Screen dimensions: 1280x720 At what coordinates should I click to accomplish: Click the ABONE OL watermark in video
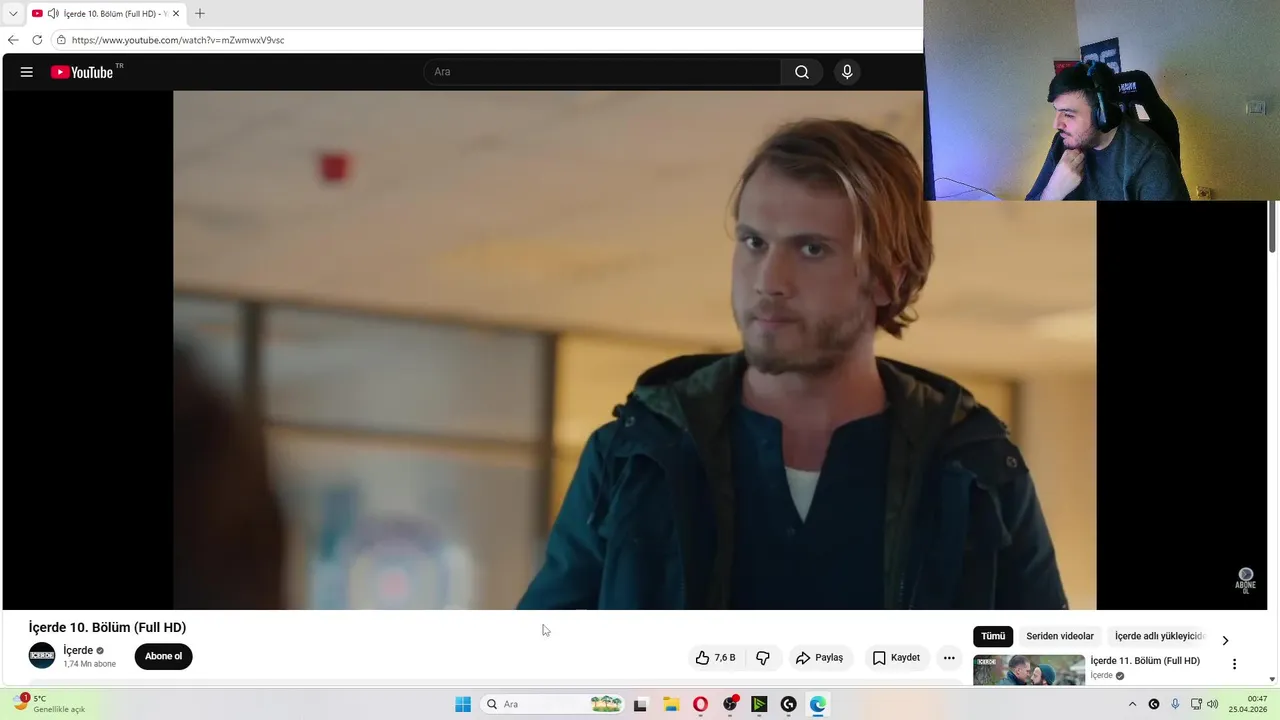click(x=1245, y=580)
